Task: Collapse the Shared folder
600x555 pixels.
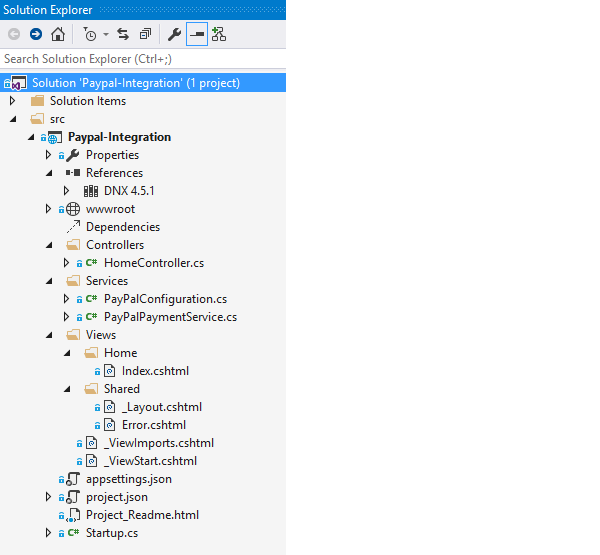Action: click(x=67, y=389)
